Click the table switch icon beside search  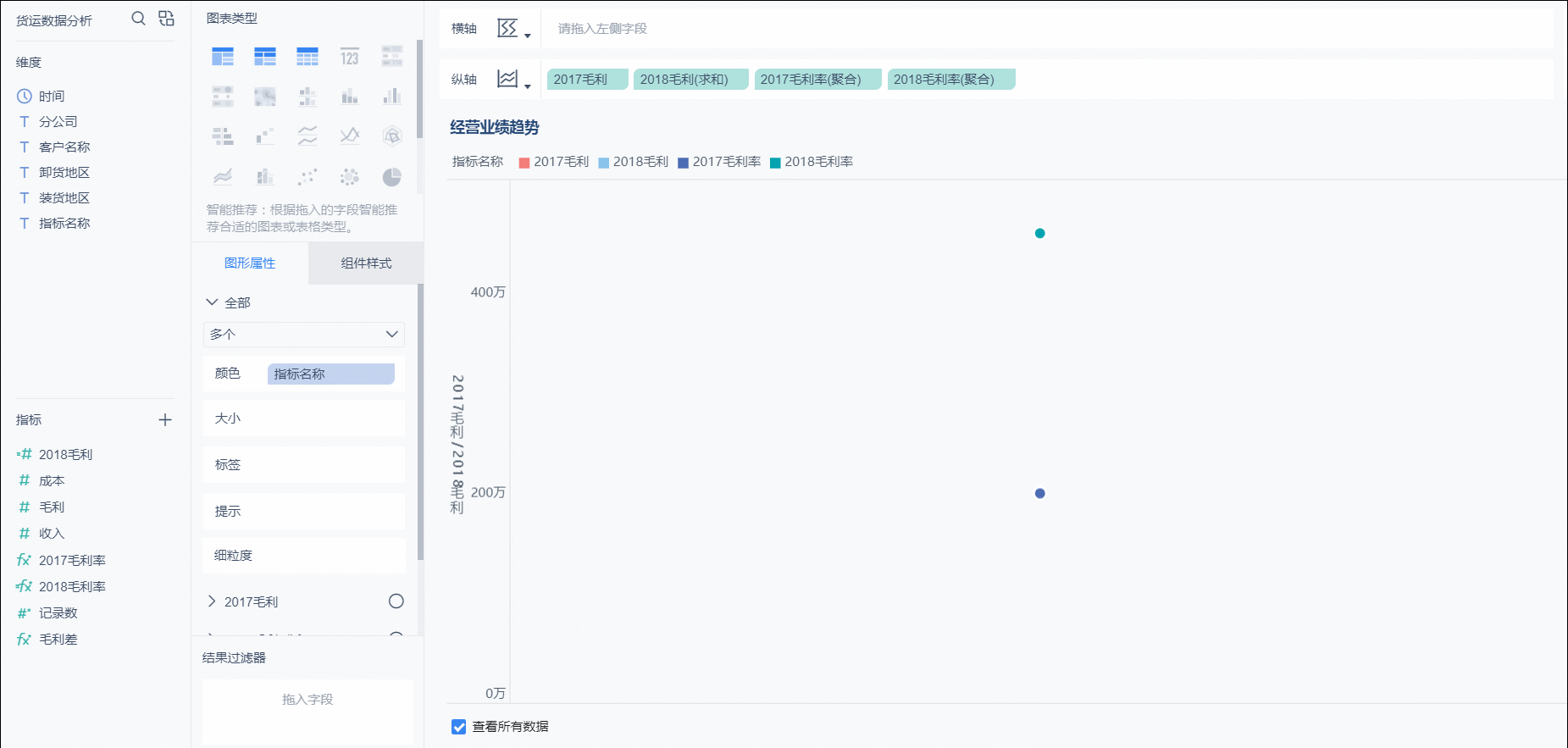tap(166, 19)
